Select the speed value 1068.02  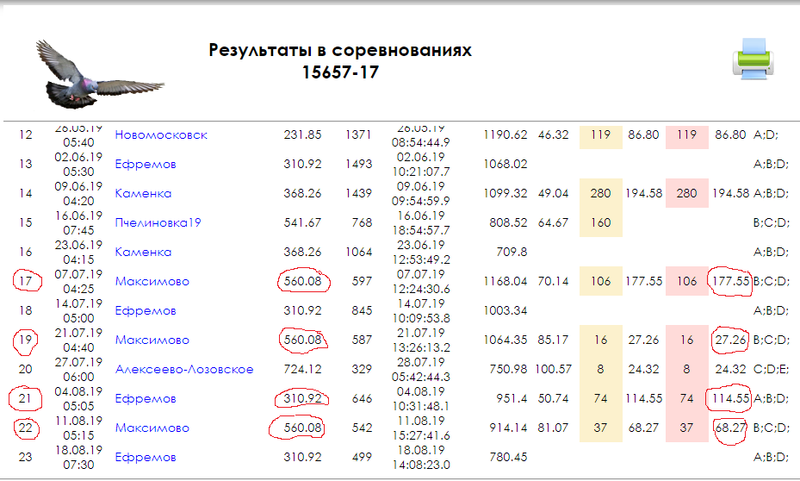(505, 164)
